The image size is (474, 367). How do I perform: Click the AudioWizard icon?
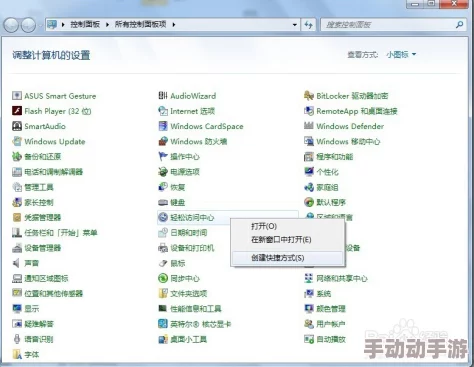coord(163,96)
